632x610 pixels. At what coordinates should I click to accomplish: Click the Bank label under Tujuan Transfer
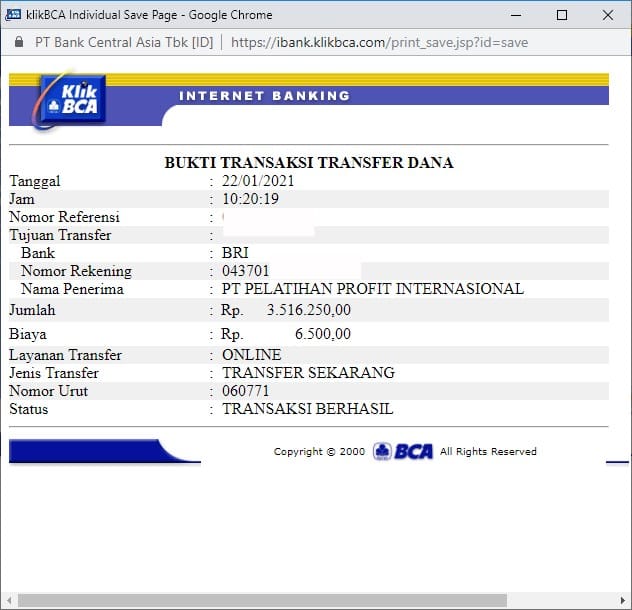pos(38,253)
